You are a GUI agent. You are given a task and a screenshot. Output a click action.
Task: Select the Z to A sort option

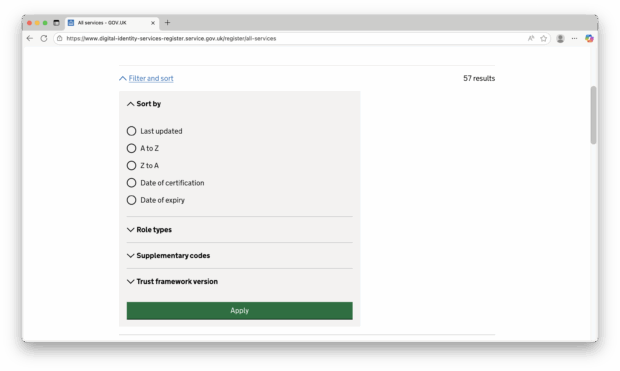point(131,166)
